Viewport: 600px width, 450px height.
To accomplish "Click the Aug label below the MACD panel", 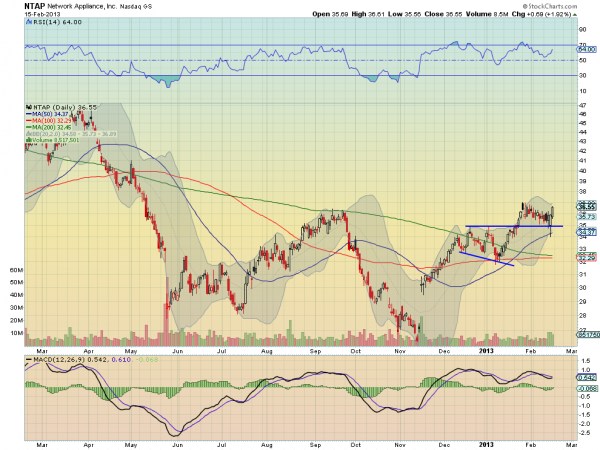I will (267, 445).
